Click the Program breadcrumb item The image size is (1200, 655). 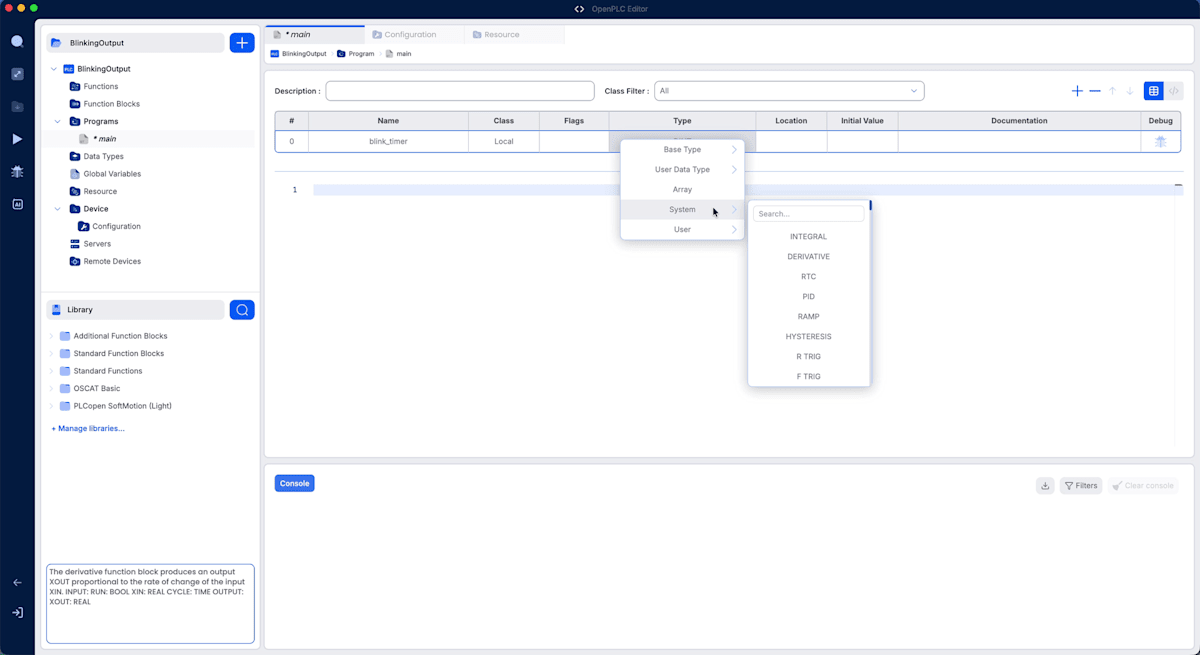tap(356, 54)
